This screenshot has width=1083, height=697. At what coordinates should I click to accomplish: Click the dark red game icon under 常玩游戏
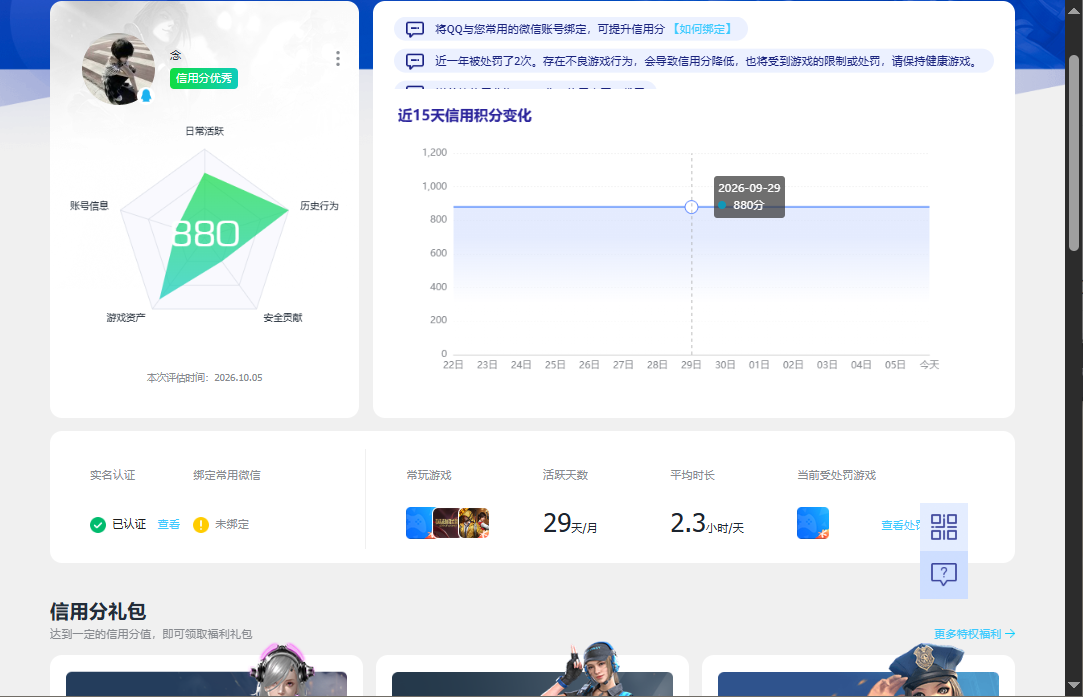pos(445,523)
